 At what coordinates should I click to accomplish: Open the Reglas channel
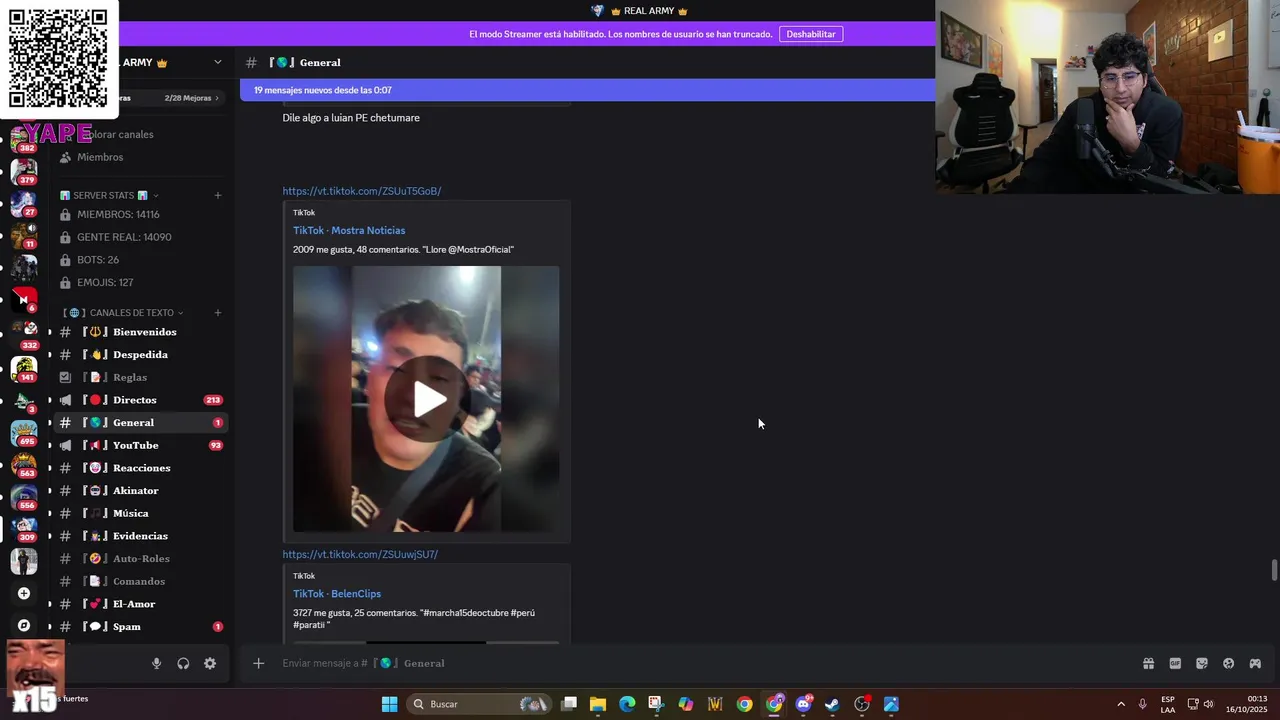click(140, 377)
